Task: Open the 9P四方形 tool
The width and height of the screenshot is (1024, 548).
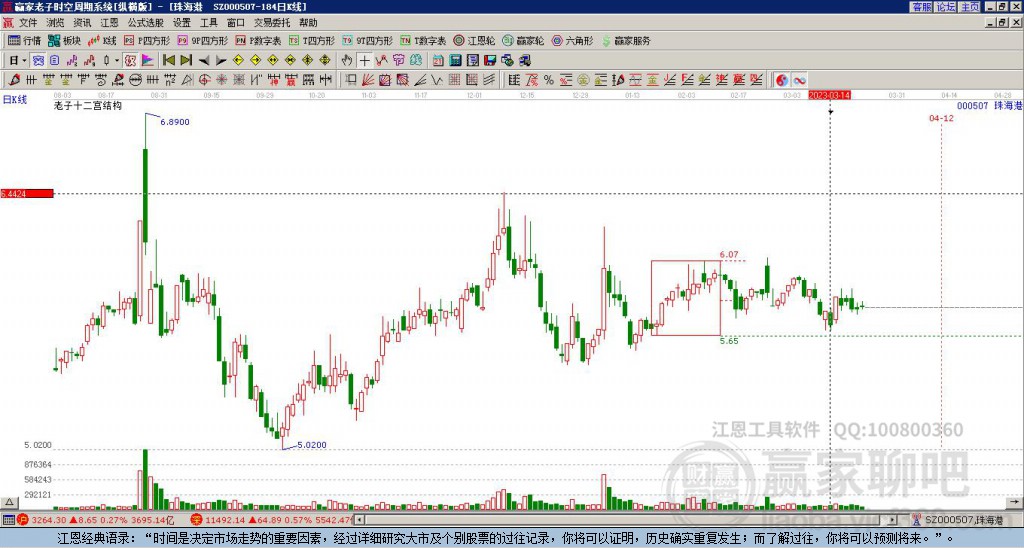Action: (202, 40)
